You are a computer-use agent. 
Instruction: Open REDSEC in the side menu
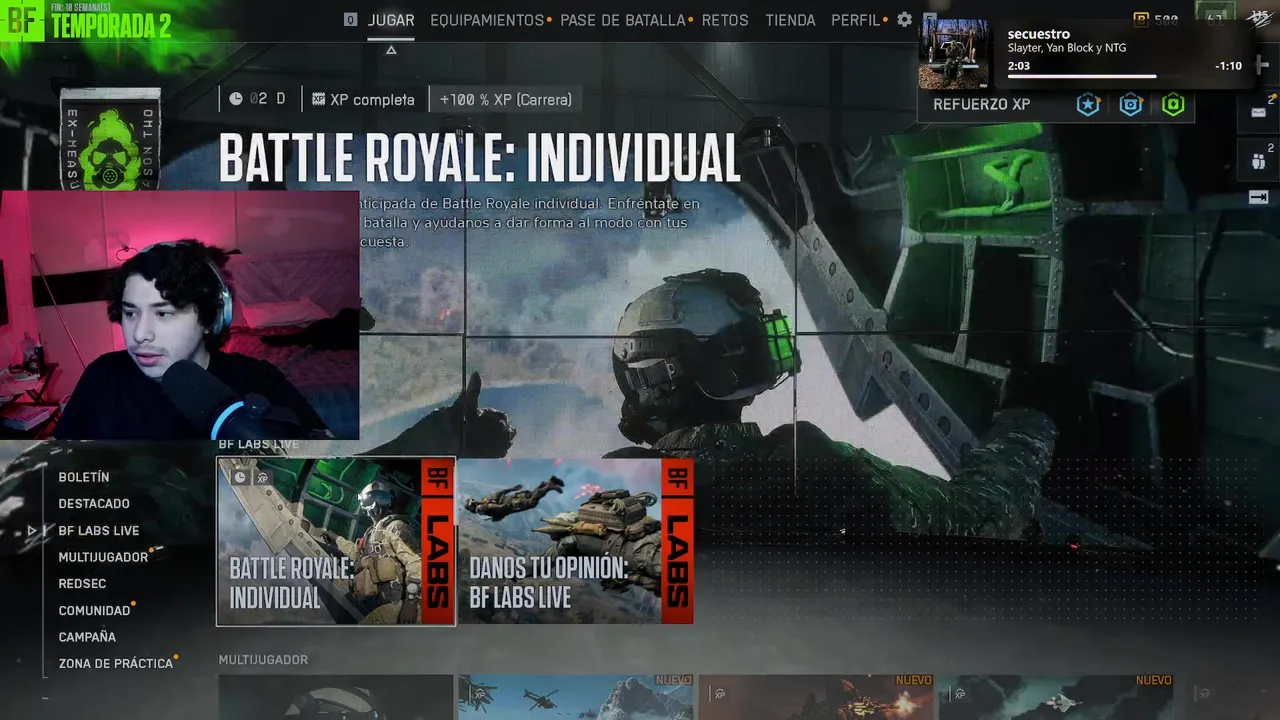pos(82,583)
